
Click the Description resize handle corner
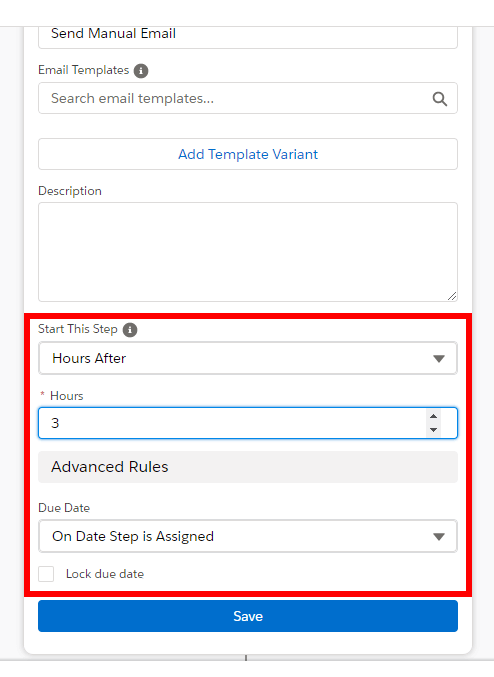coord(452,296)
